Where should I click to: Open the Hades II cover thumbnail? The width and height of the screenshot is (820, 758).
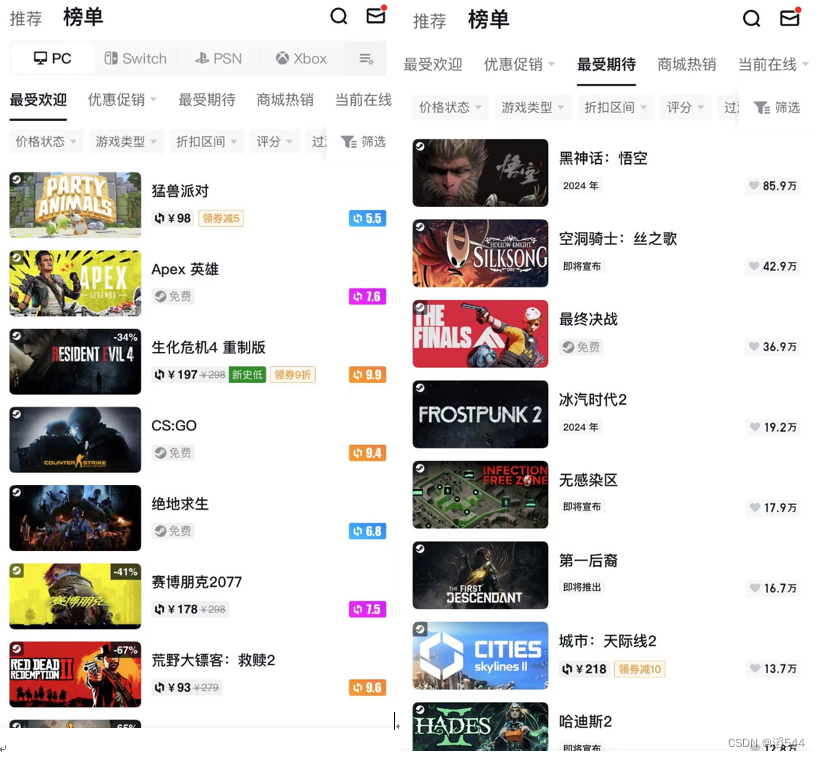click(x=480, y=727)
